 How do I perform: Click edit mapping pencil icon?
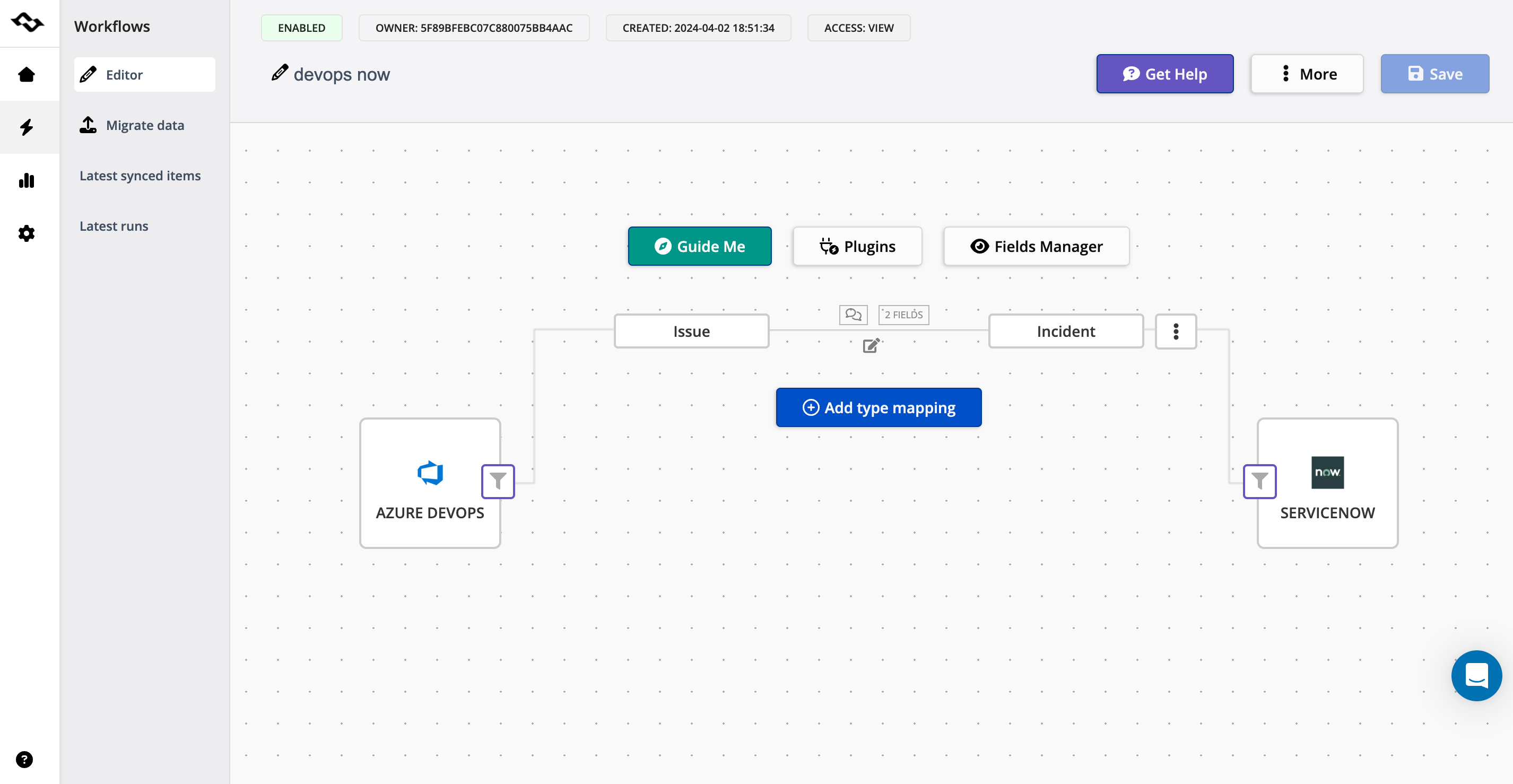(x=871, y=345)
